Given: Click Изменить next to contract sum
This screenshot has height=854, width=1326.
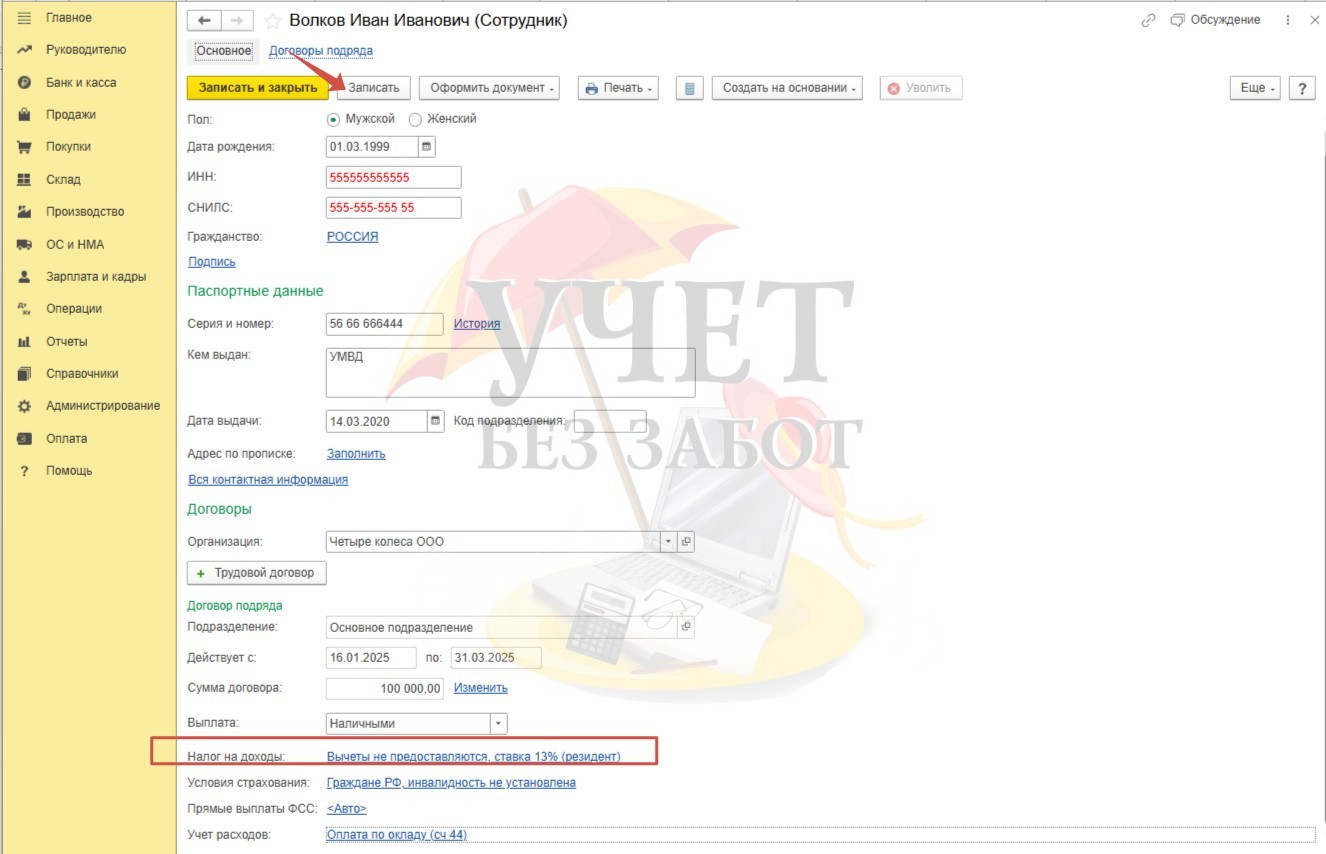Looking at the screenshot, I should 481,688.
